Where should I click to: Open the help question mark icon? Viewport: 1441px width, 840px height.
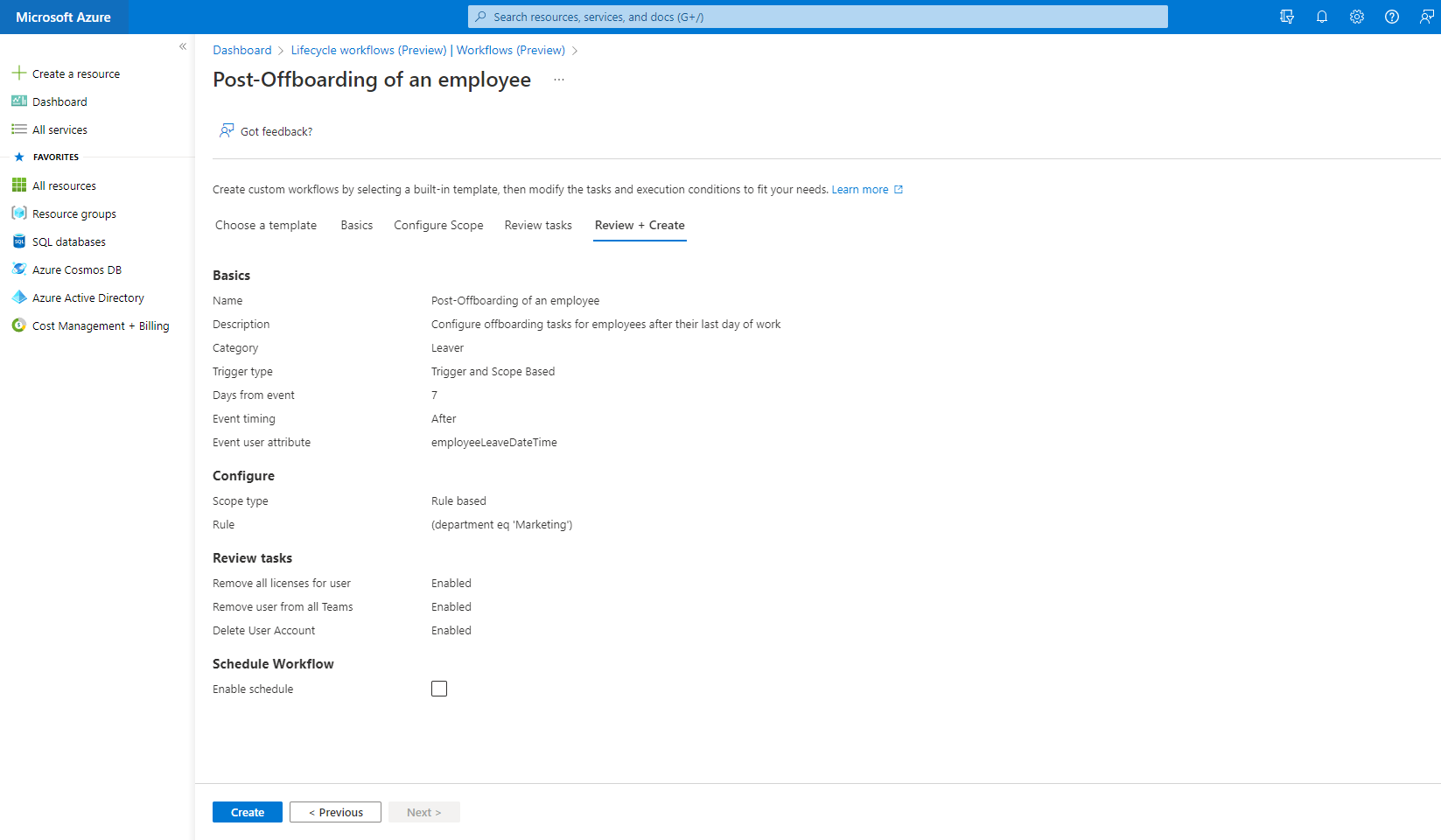[x=1392, y=17]
